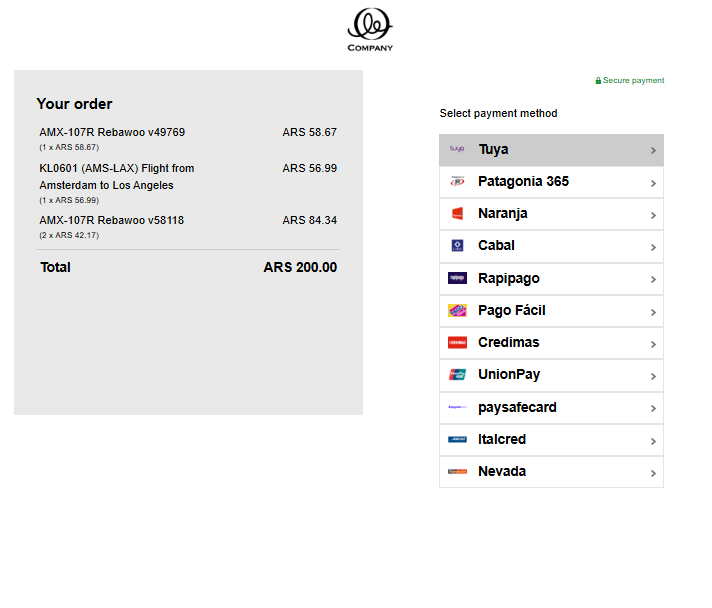Click the 'Your order' heading
Image resolution: width=712 pixels, height=608 pixels.
coord(74,104)
